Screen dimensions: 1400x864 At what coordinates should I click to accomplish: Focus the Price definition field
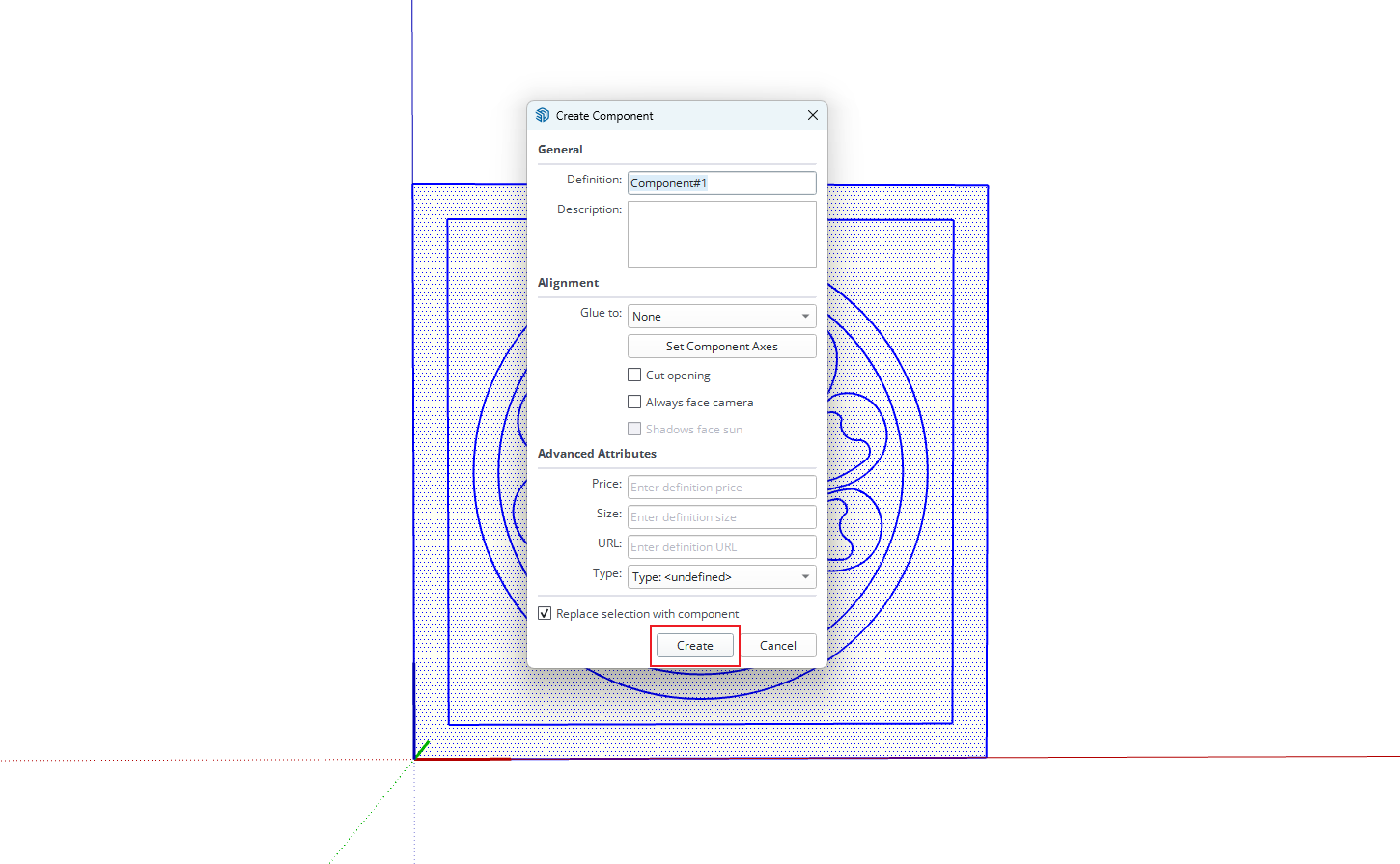[721, 488]
